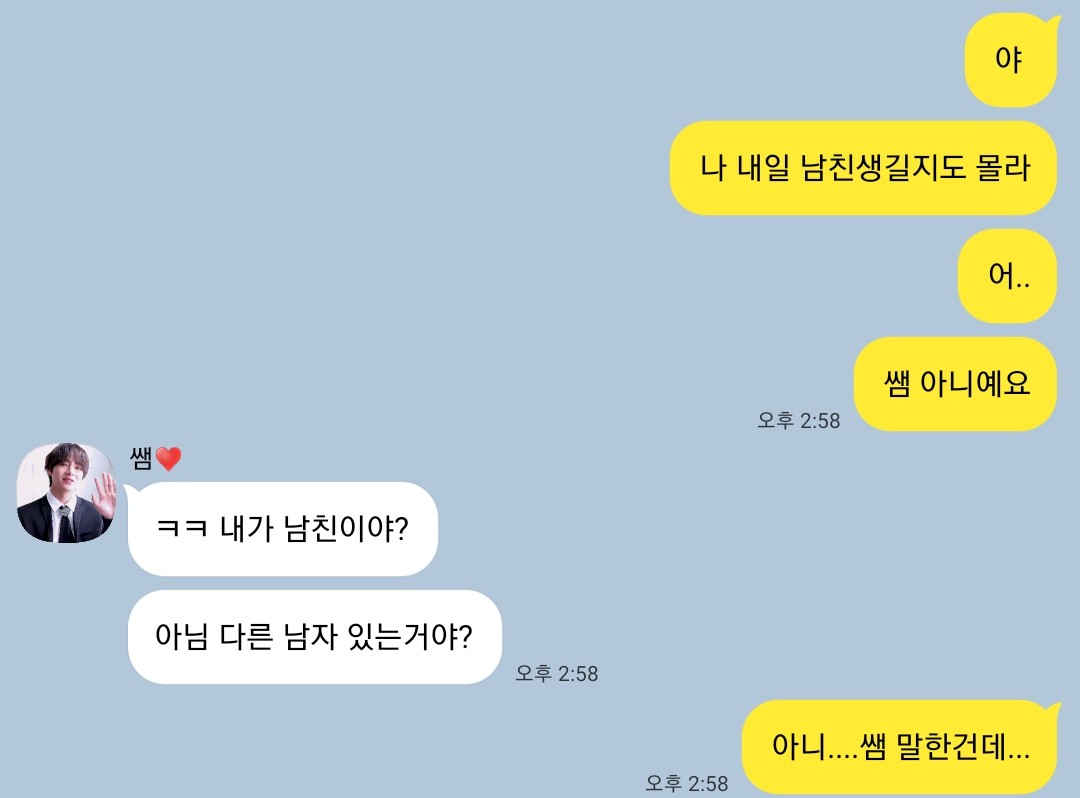Click the question mark ending 내가 남친이야?

tap(402, 529)
